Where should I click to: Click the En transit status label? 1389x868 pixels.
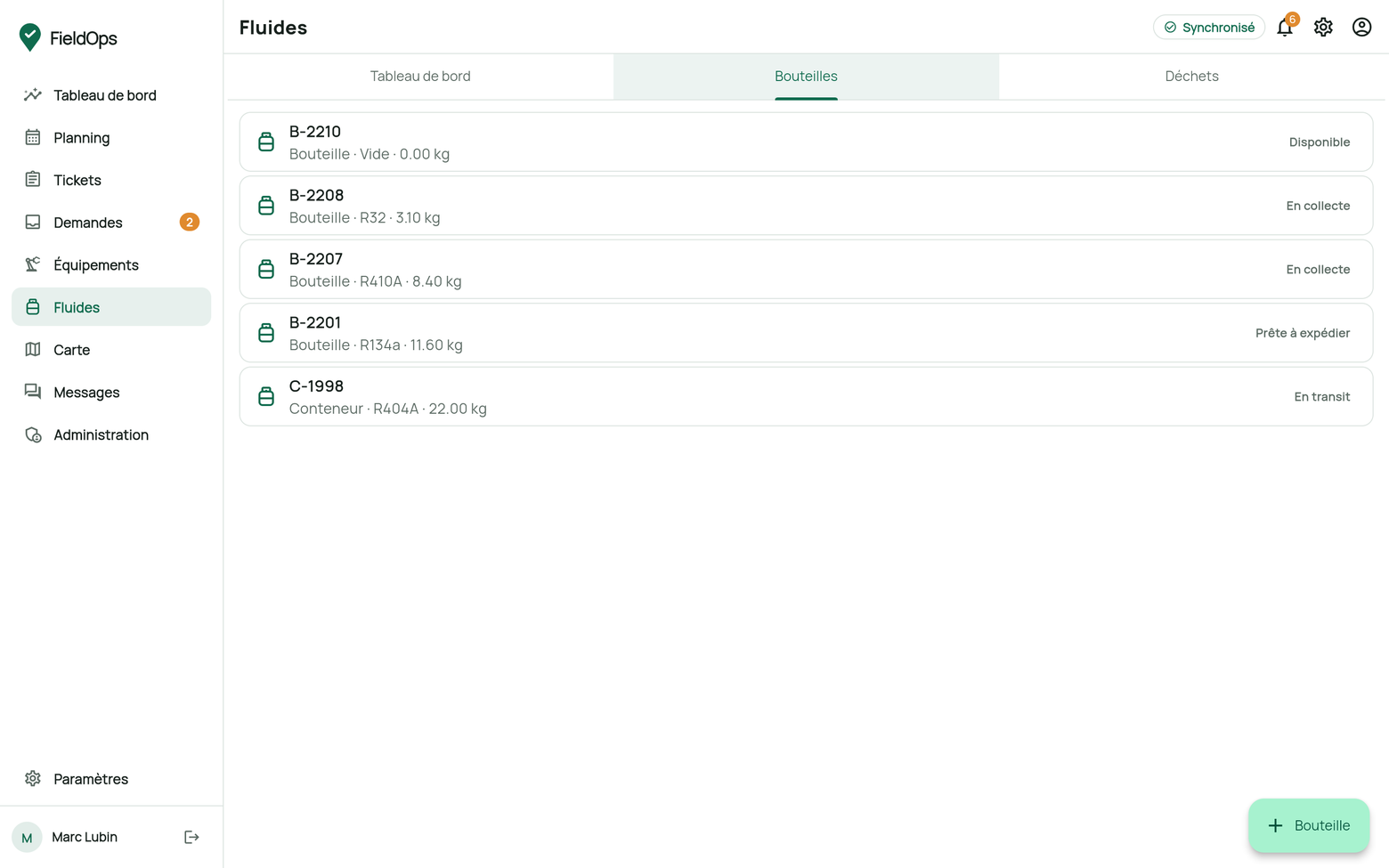(x=1322, y=397)
